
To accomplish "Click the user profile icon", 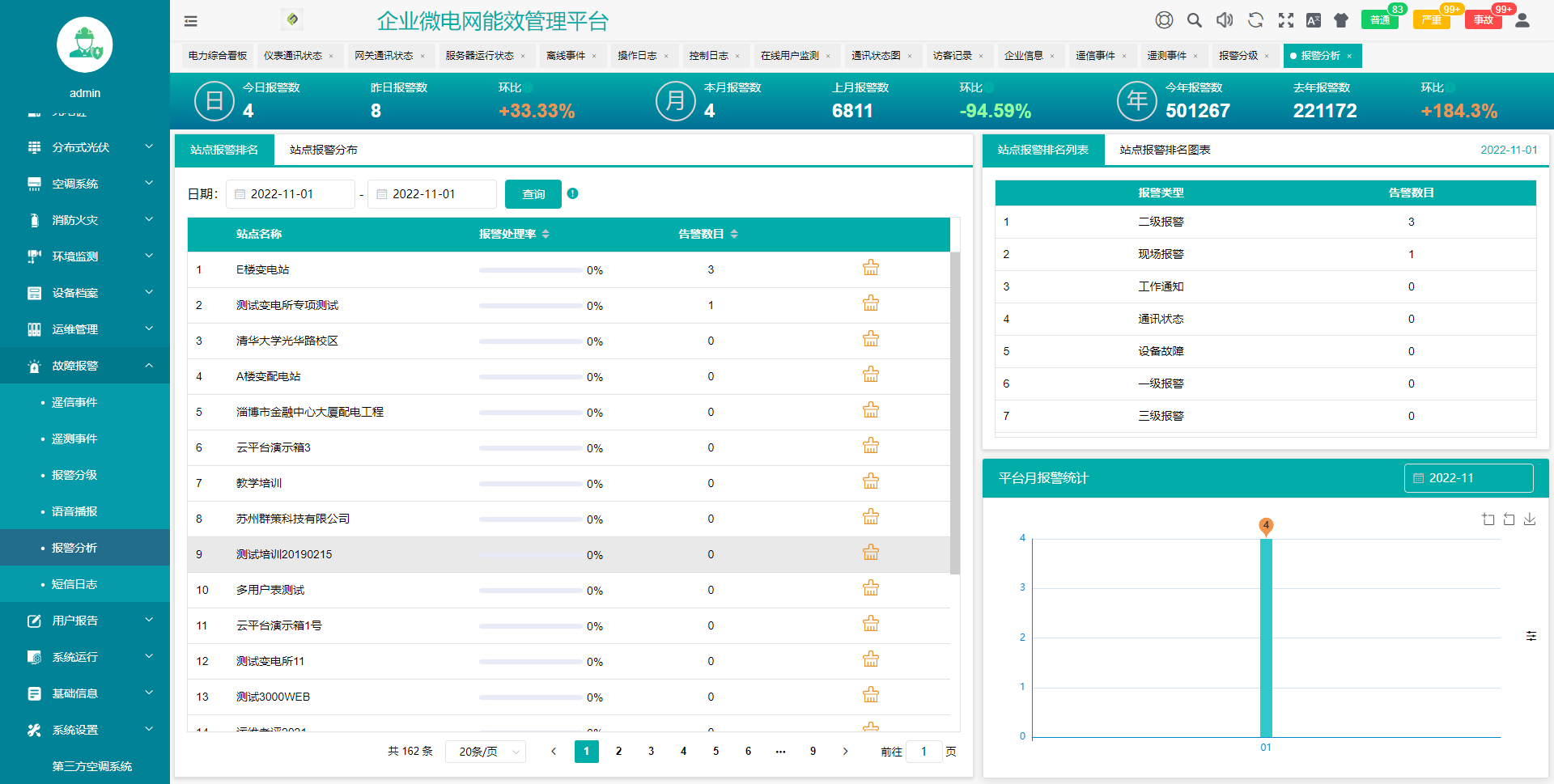I will (1522, 20).
